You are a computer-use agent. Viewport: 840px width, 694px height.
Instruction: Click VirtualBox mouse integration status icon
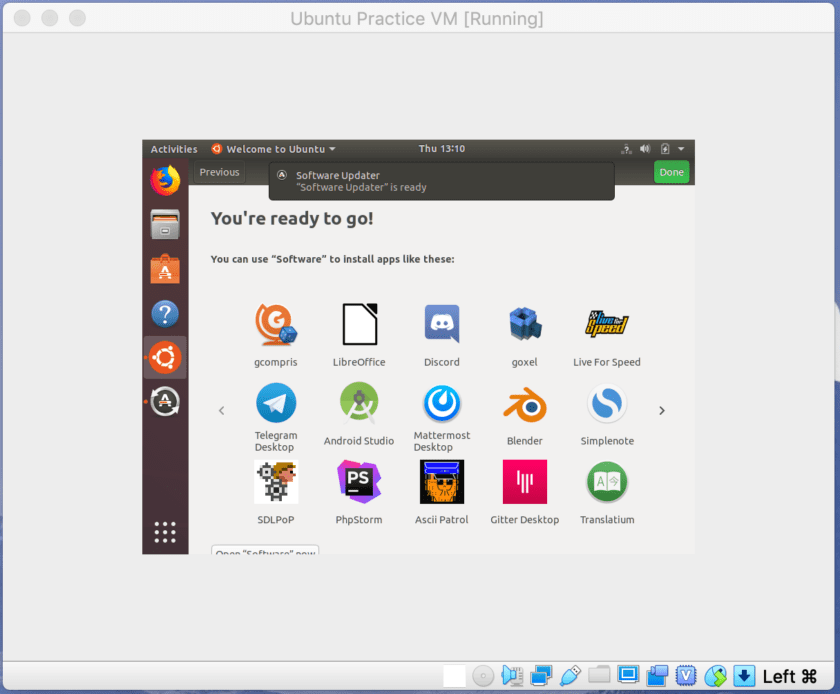(x=715, y=676)
